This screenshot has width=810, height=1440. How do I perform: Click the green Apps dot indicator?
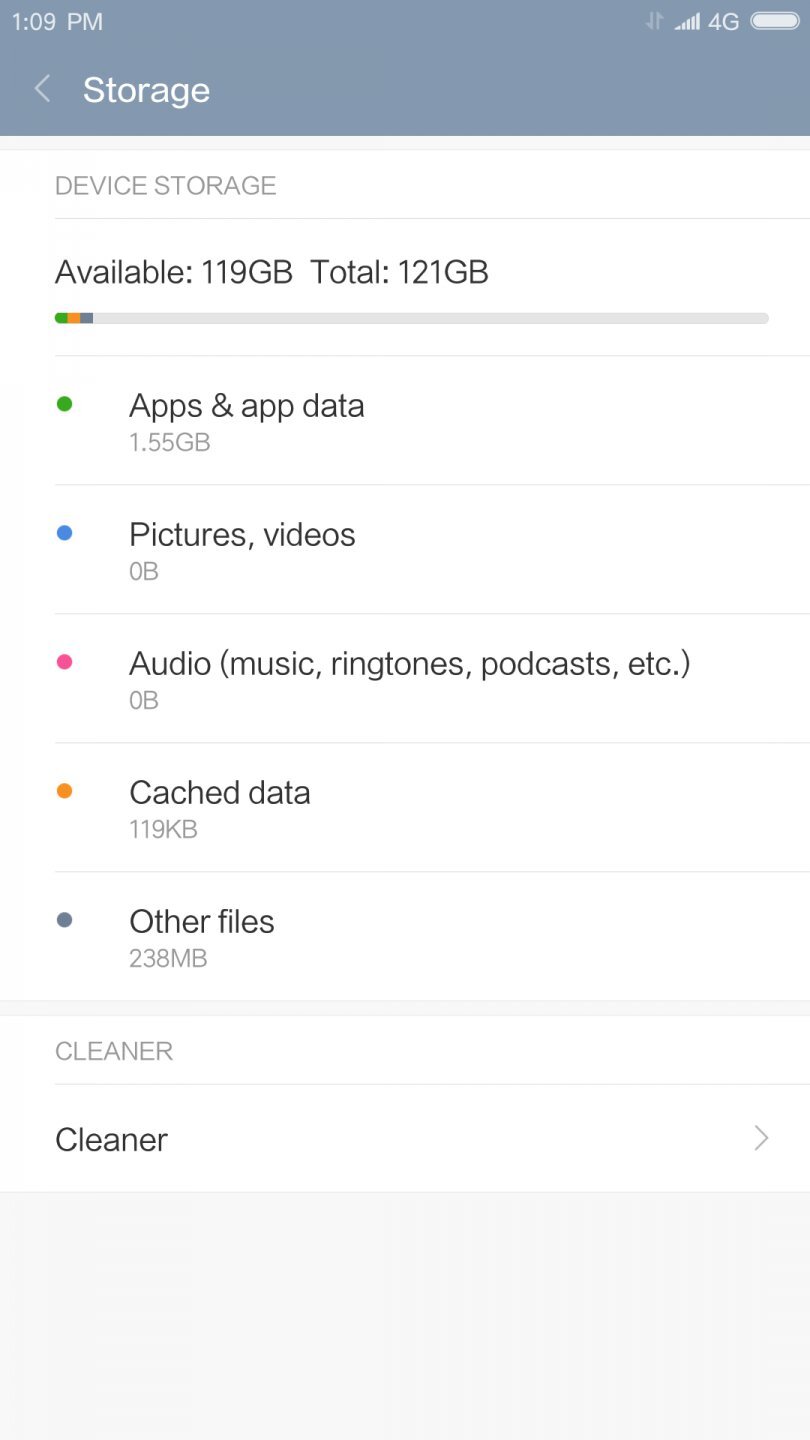pyautogui.click(x=64, y=404)
